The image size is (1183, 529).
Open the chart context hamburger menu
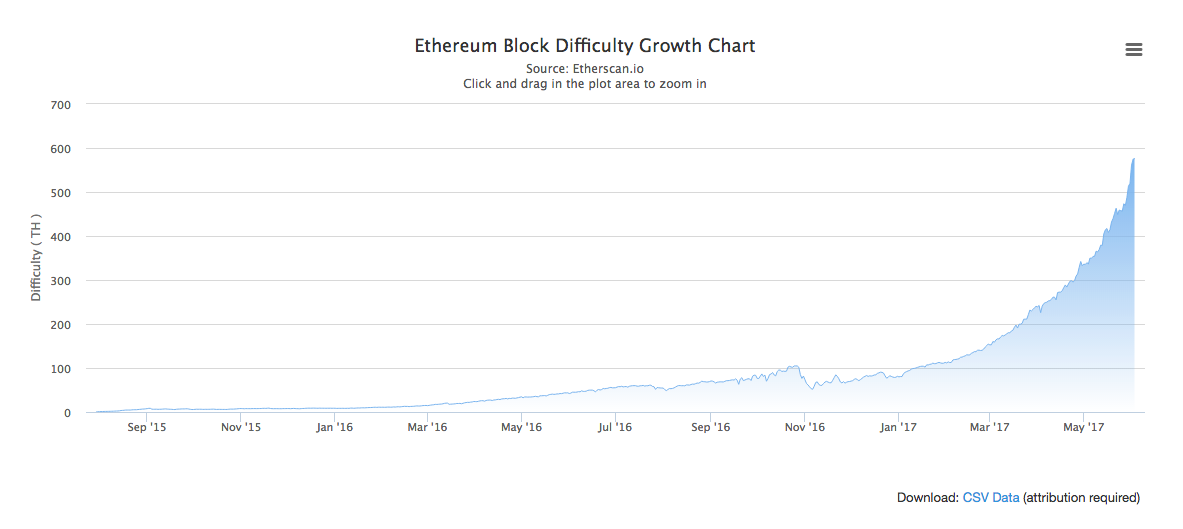[x=1133, y=50]
